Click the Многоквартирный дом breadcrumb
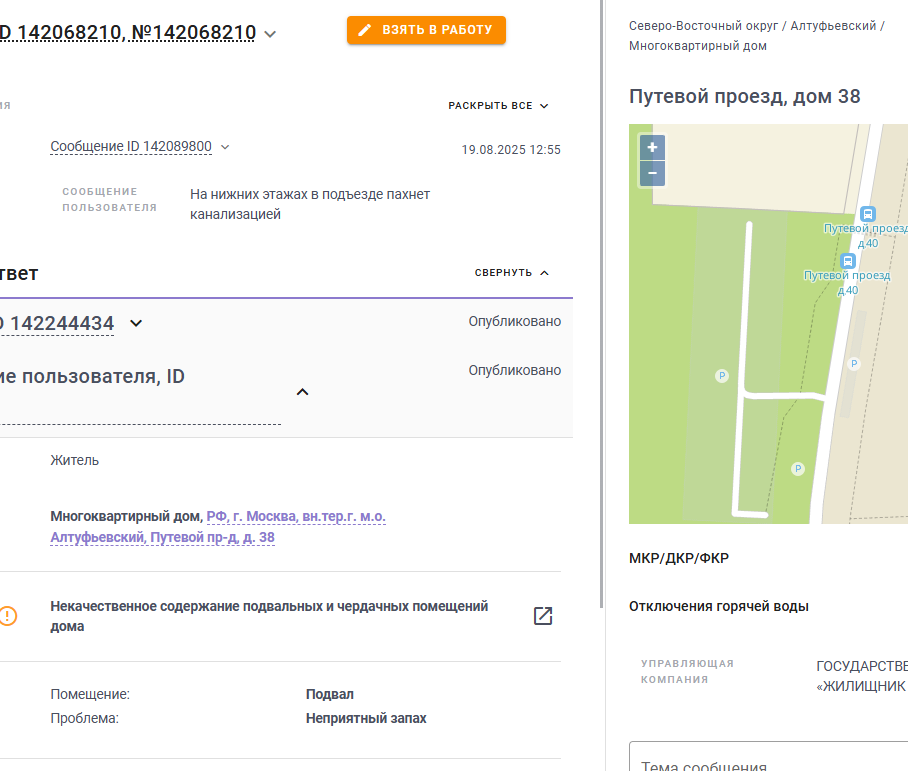 click(698, 46)
